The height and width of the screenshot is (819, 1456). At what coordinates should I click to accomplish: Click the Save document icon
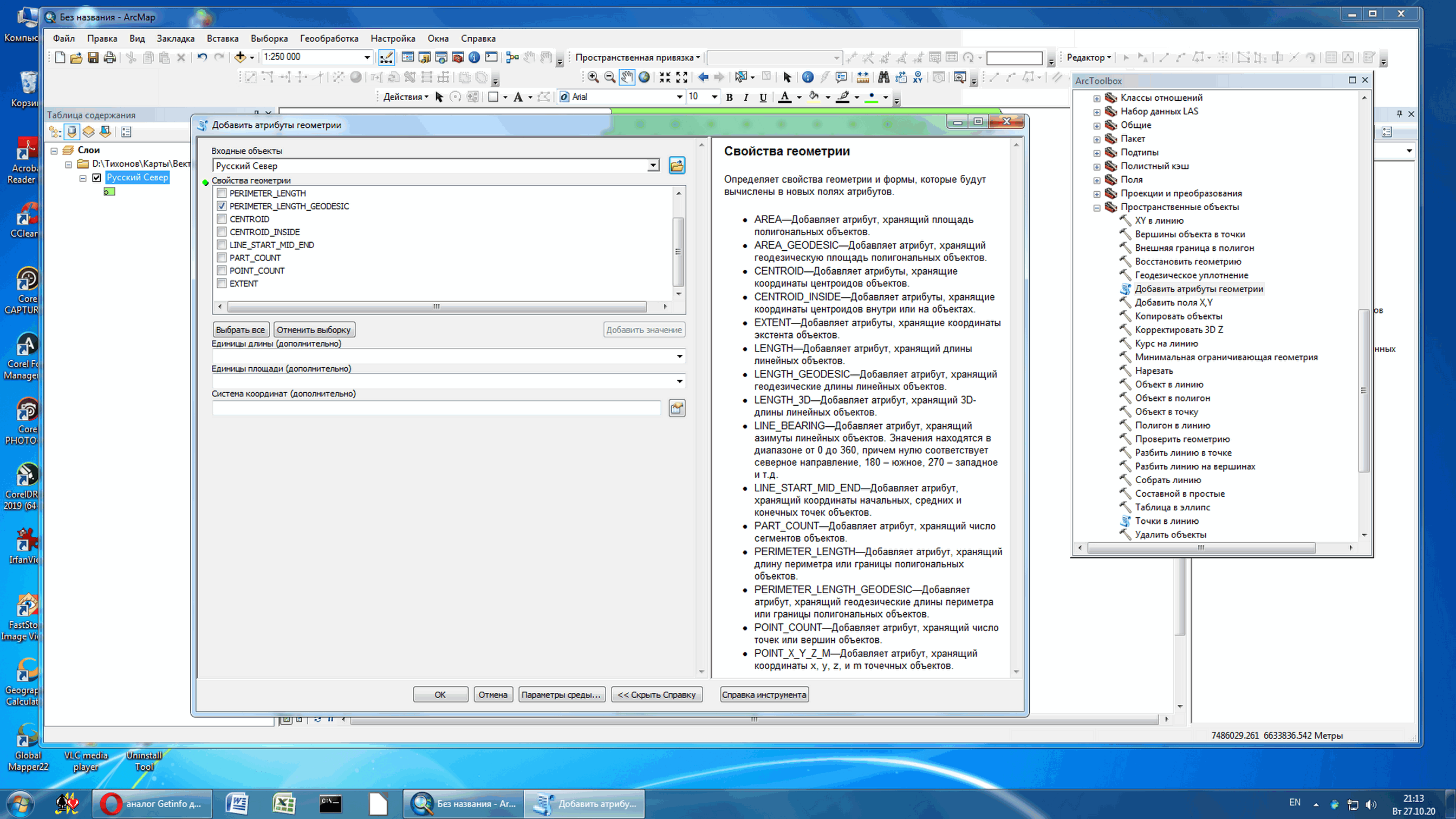93,57
